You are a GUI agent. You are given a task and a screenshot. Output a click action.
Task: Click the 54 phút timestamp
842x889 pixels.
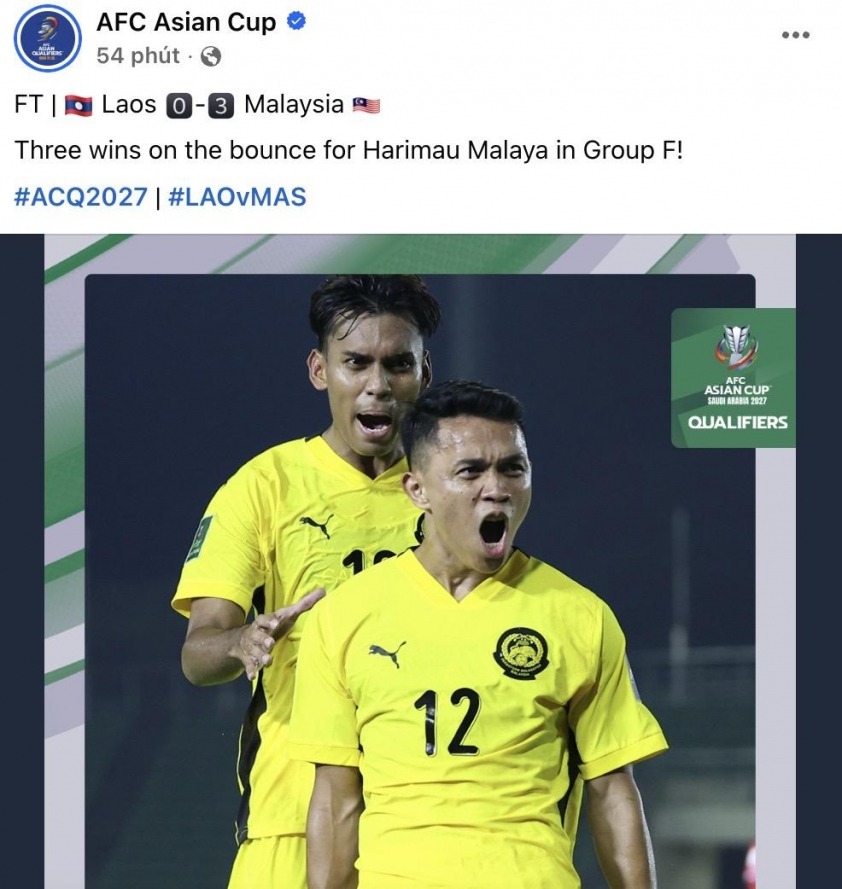click(x=138, y=56)
